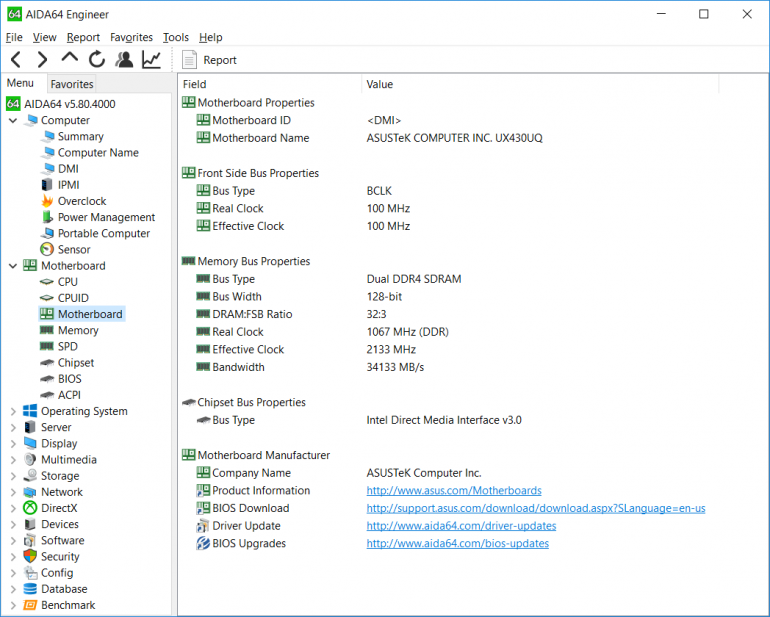The image size is (770, 617).
Task: Select the CPU tree item
Action: pyautogui.click(x=68, y=282)
